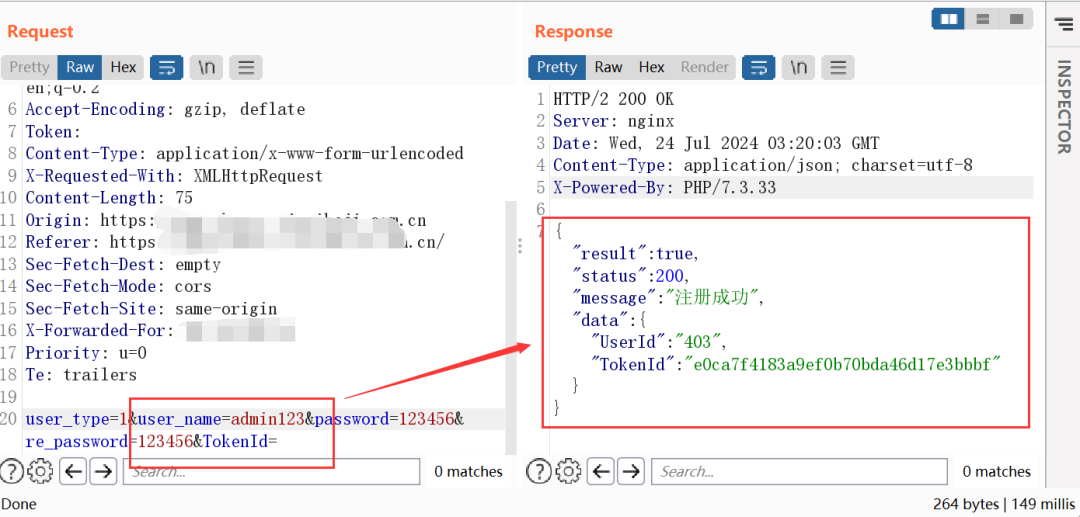Click the Content-Type header in Request
1080x517 pixels.
tap(245, 154)
